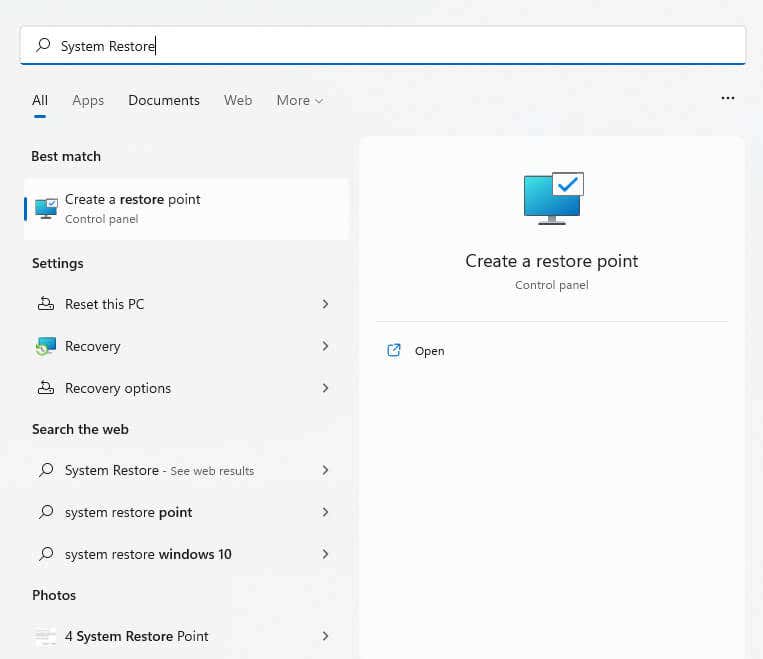
Task: Click Create a restore point title in preview pane
Action: (552, 261)
